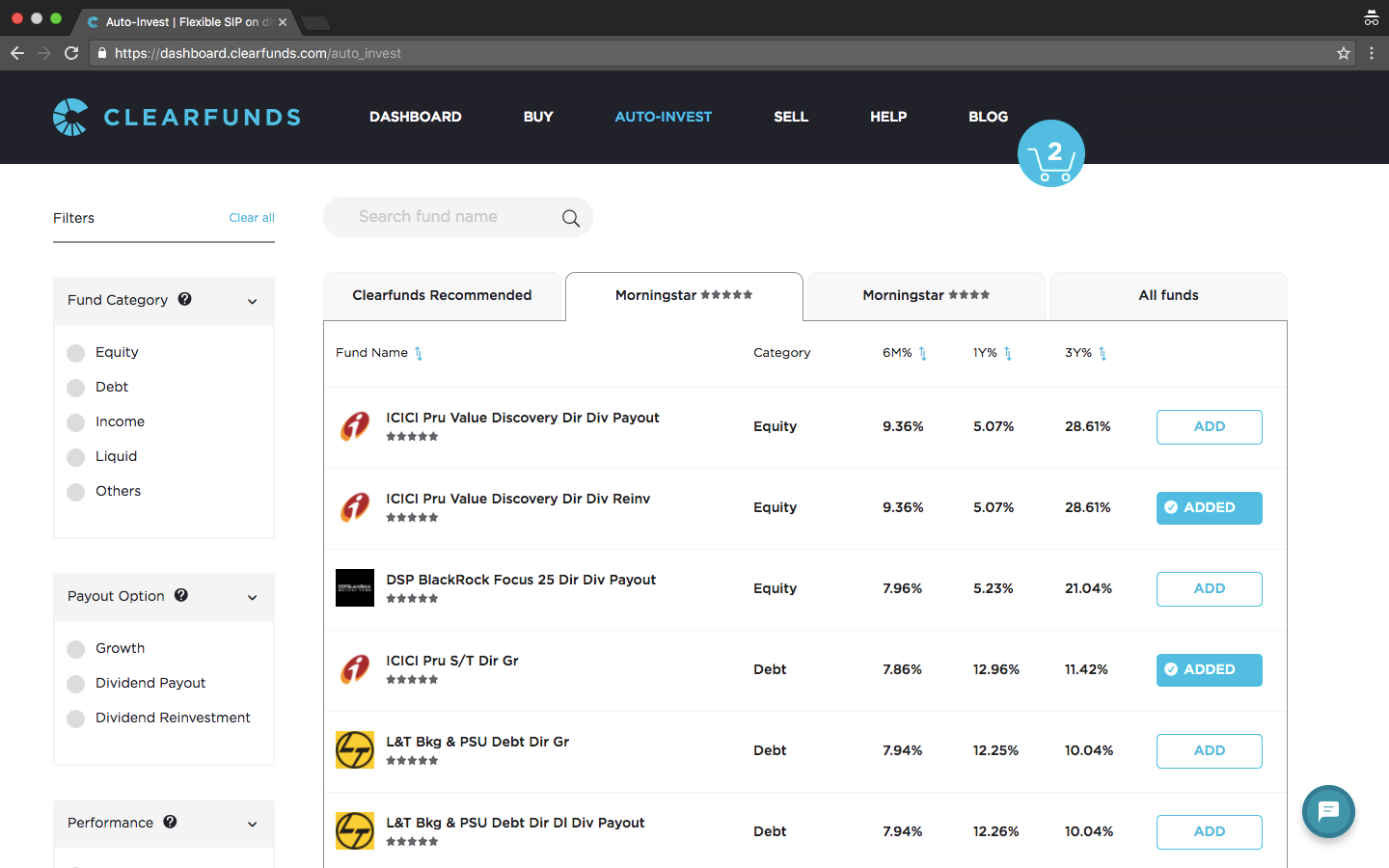Click Fund Category help question icon

point(185,299)
